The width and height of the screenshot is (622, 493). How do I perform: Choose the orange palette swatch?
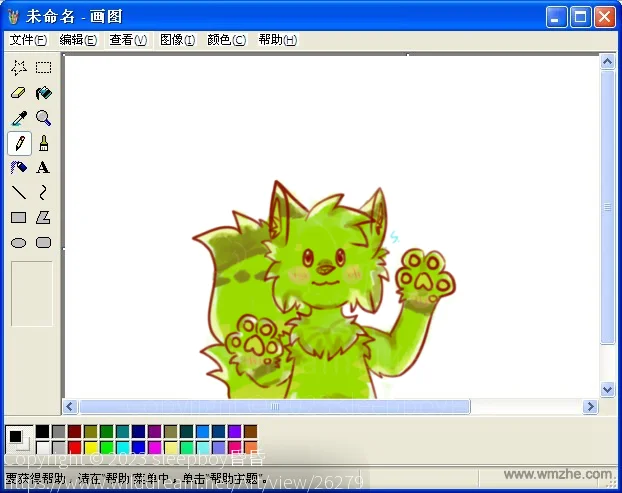(251, 448)
